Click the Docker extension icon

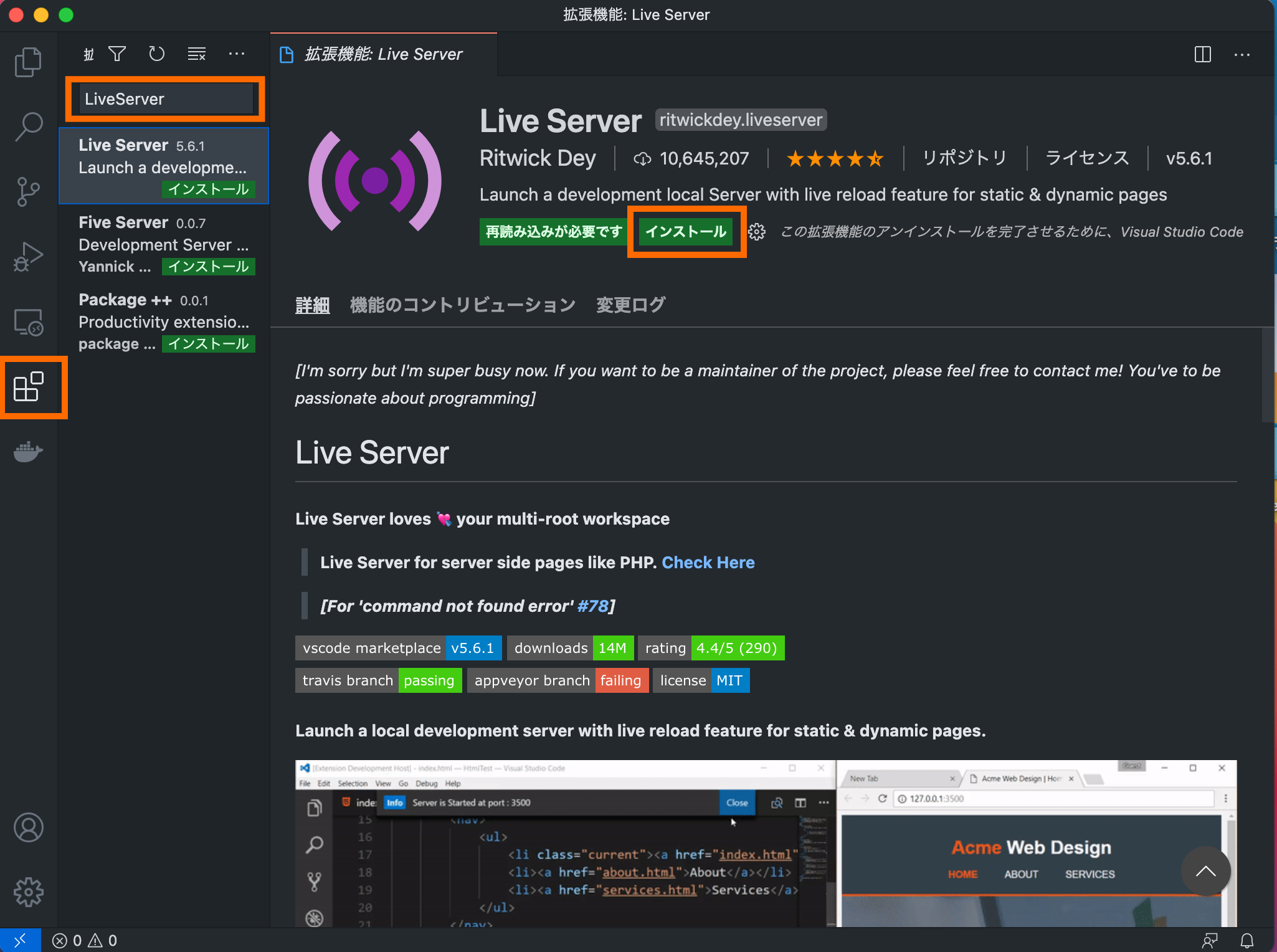[x=28, y=452]
